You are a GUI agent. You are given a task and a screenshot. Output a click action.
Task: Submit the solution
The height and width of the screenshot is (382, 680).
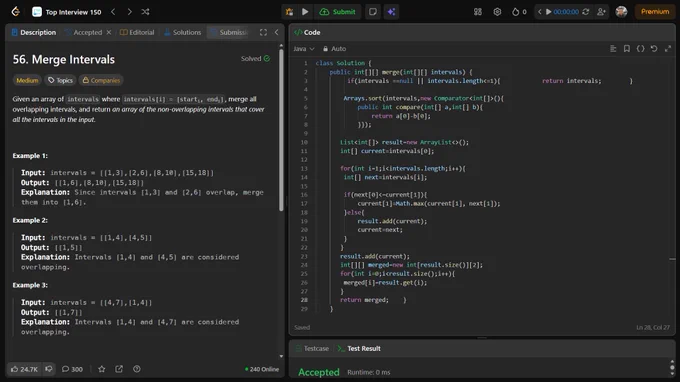pos(337,12)
